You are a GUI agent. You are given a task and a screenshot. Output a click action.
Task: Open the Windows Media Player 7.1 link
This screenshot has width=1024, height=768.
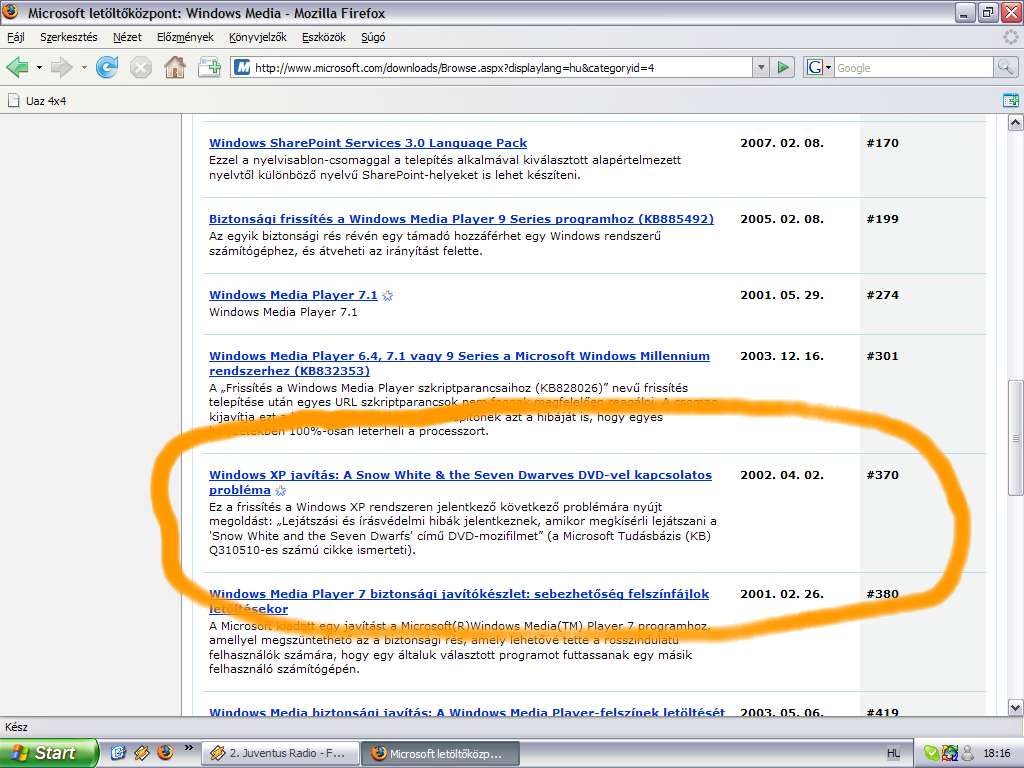(x=293, y=295)
